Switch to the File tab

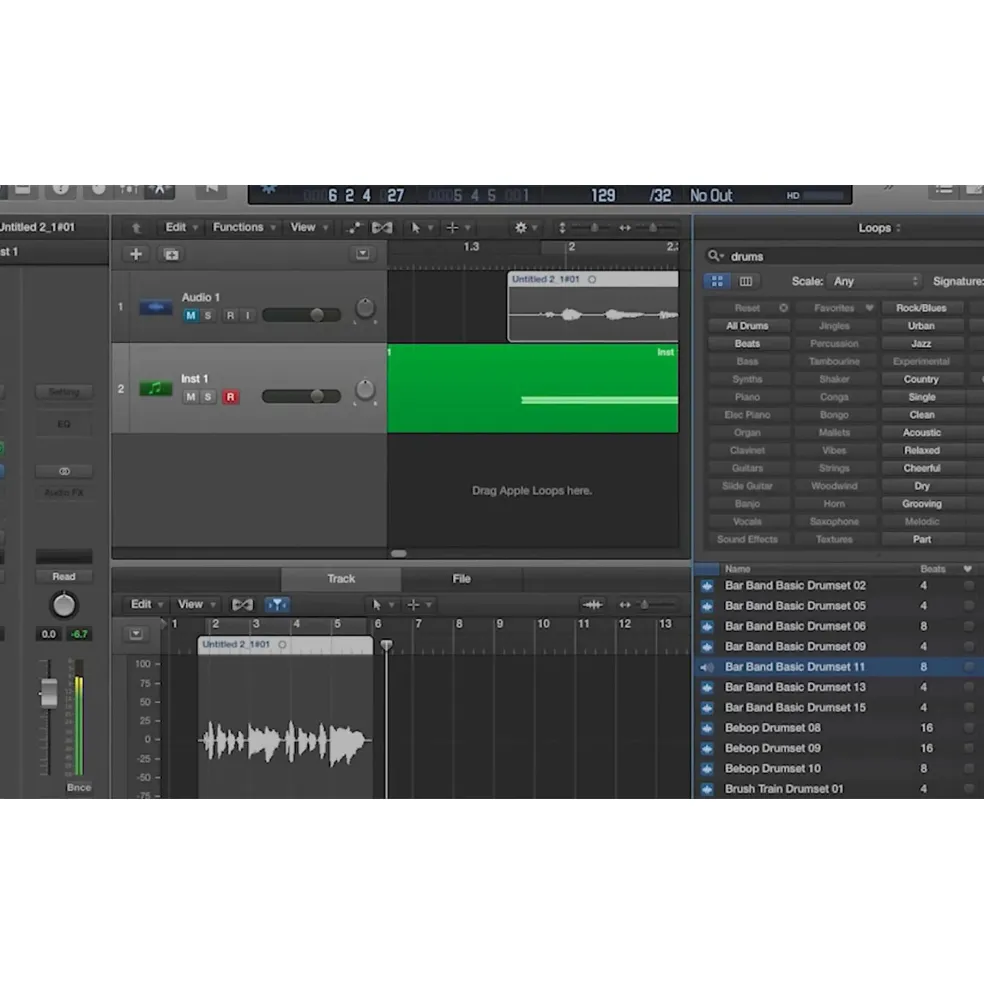point(461,579)
